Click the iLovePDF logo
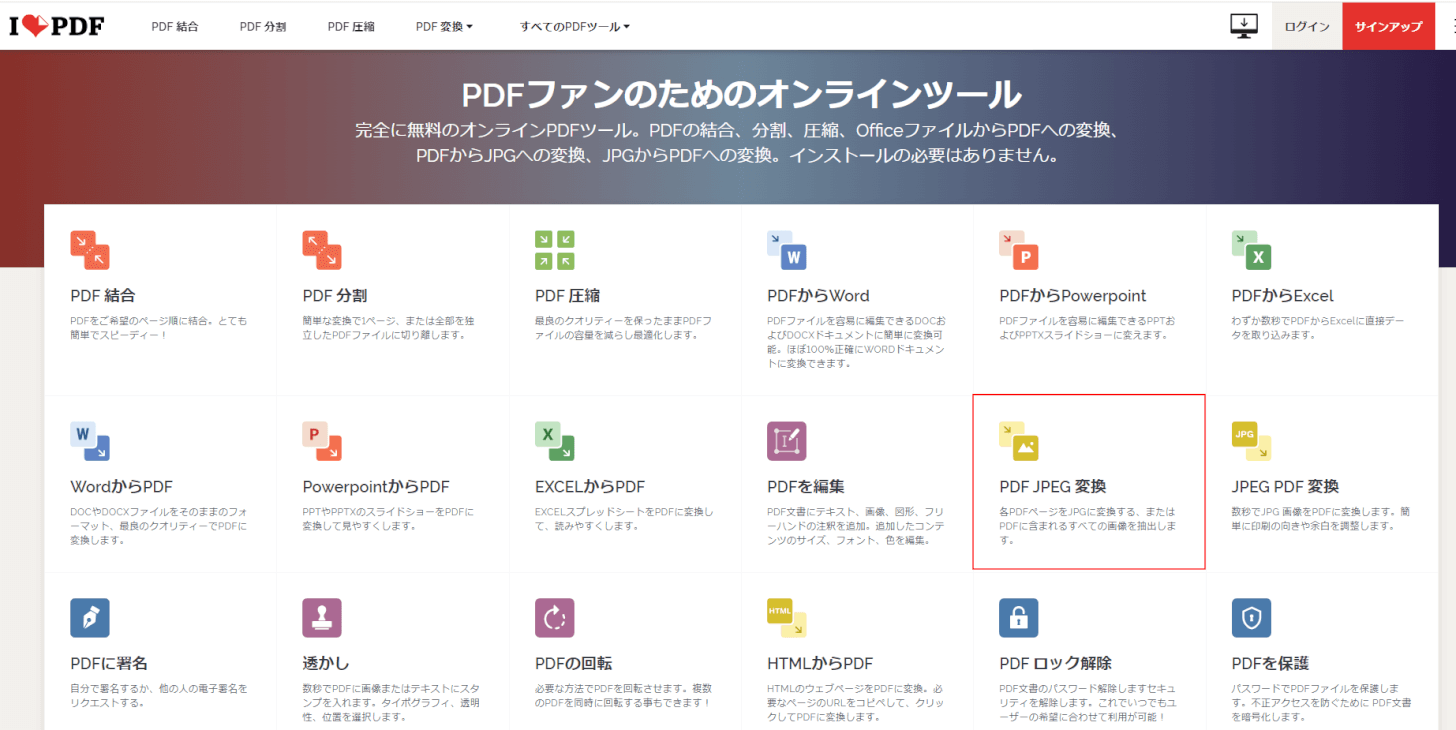 [x=57, y=26]
